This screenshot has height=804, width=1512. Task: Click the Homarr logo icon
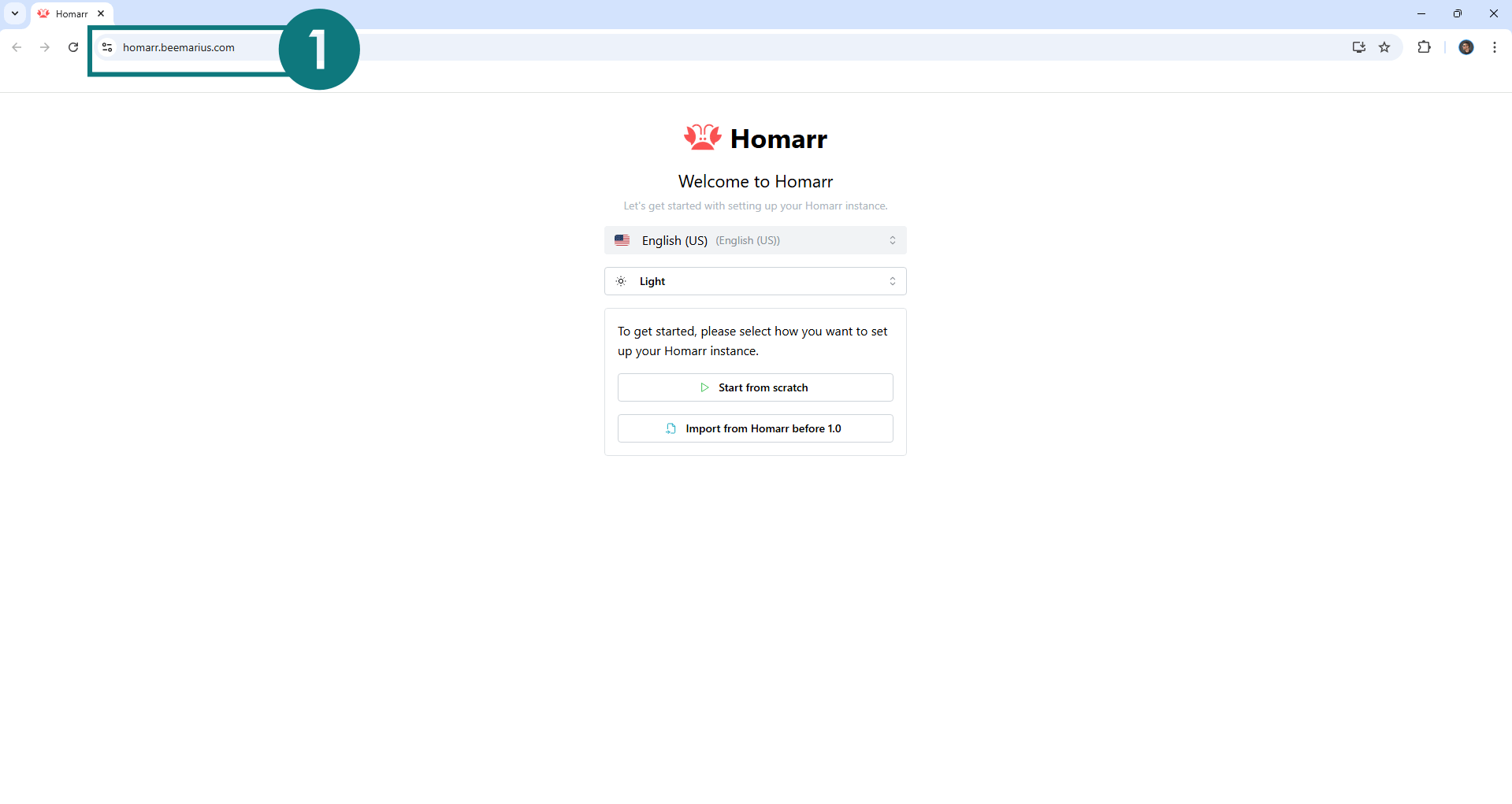(701, 137)
